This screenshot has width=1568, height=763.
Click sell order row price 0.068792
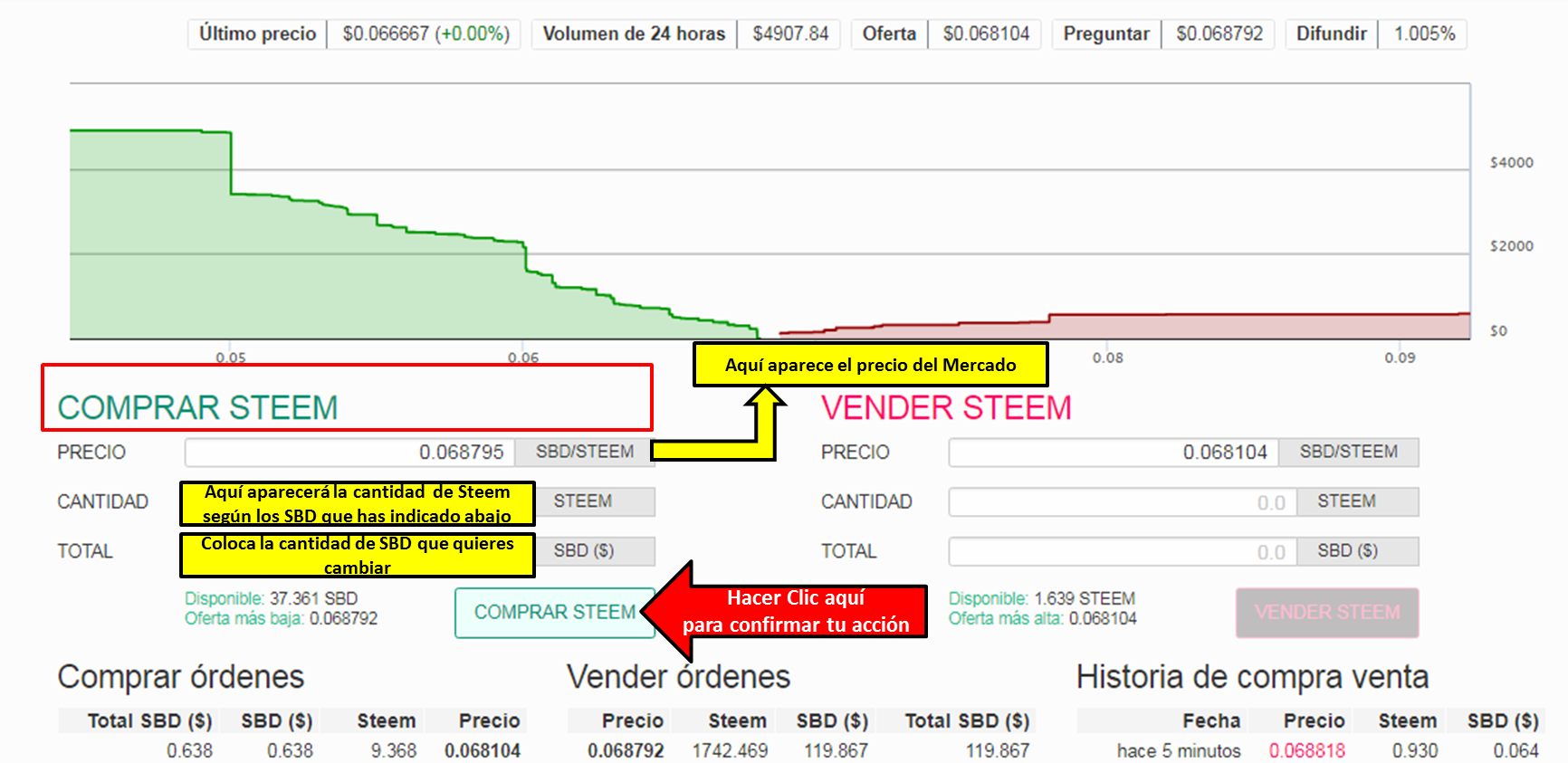point(626,750)
